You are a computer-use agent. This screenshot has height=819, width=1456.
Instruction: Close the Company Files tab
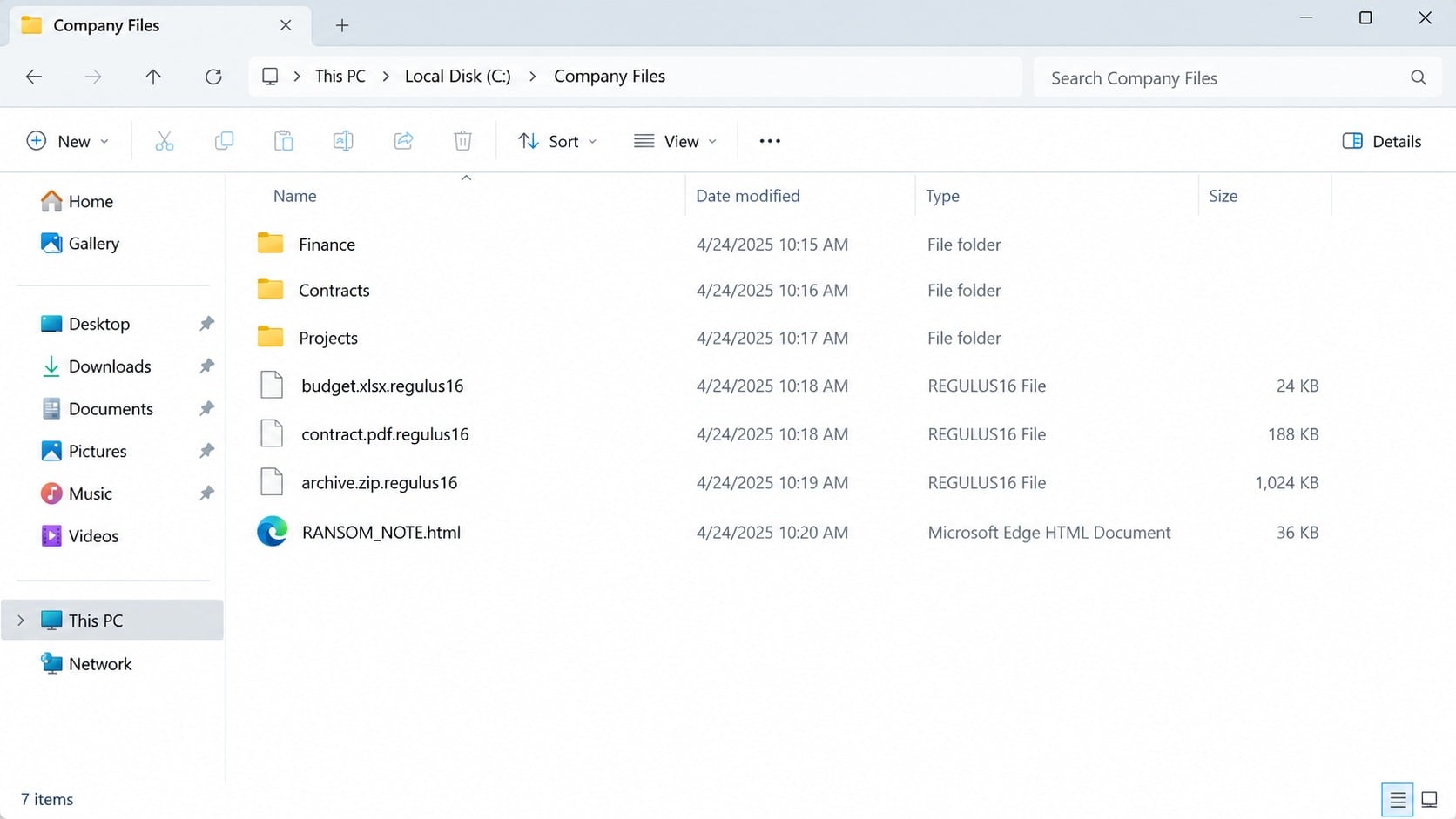[286, 25]
